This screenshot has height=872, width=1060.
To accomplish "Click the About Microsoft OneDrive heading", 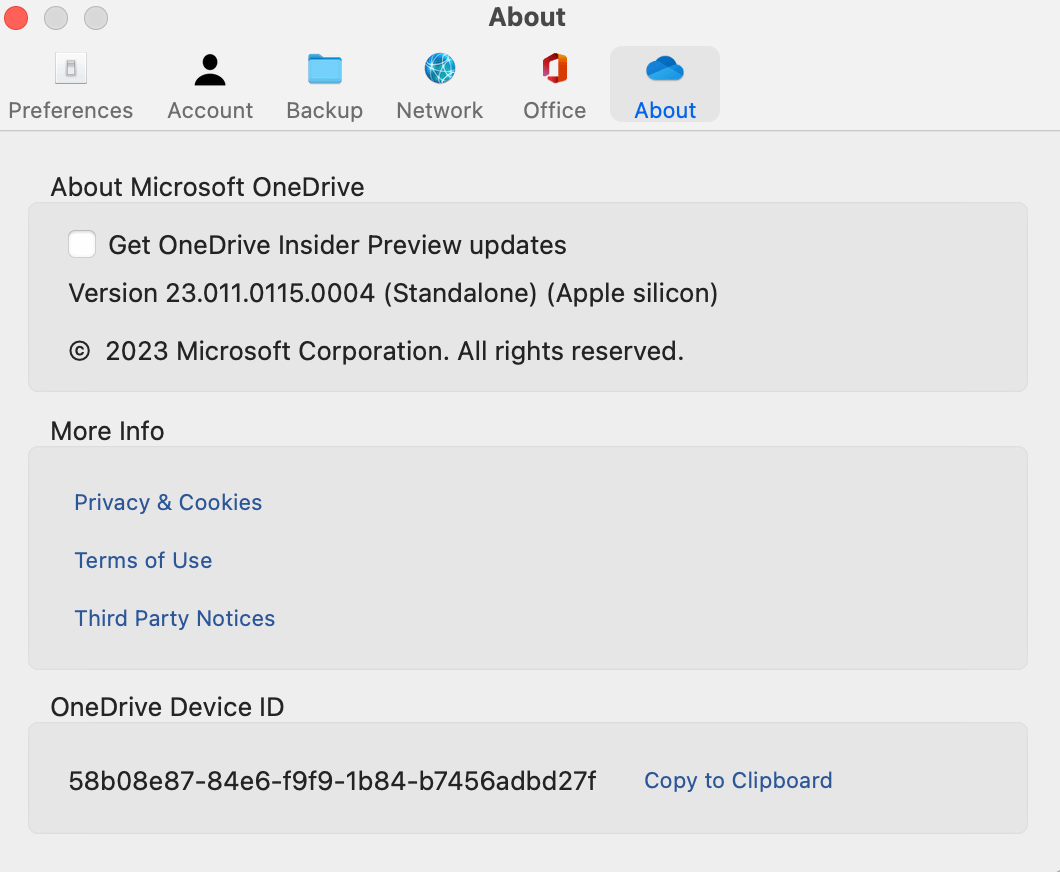I will click(x=208, y=187).
